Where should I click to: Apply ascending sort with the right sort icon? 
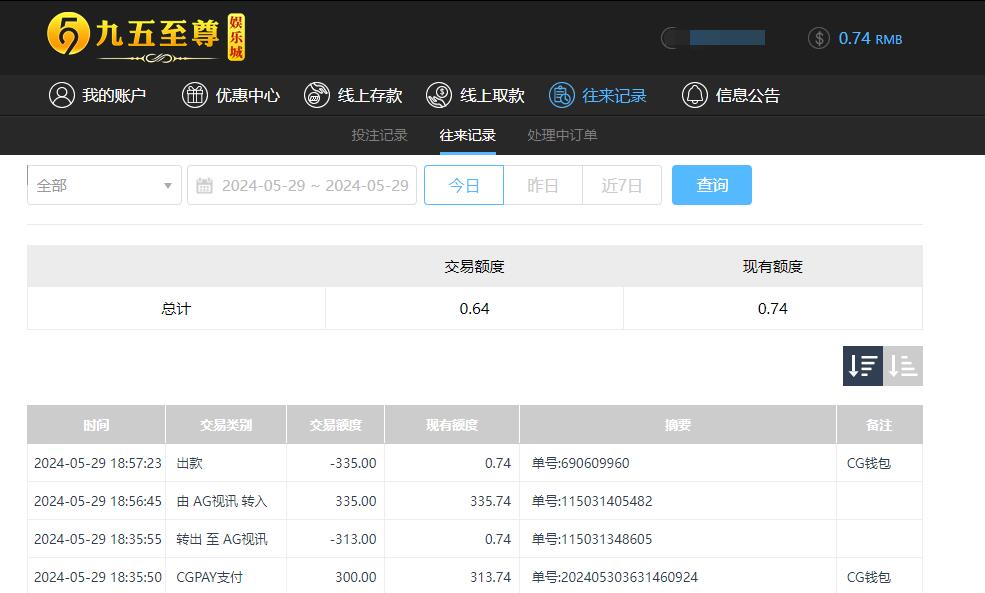pyautogui.click(x=902, y=366)
